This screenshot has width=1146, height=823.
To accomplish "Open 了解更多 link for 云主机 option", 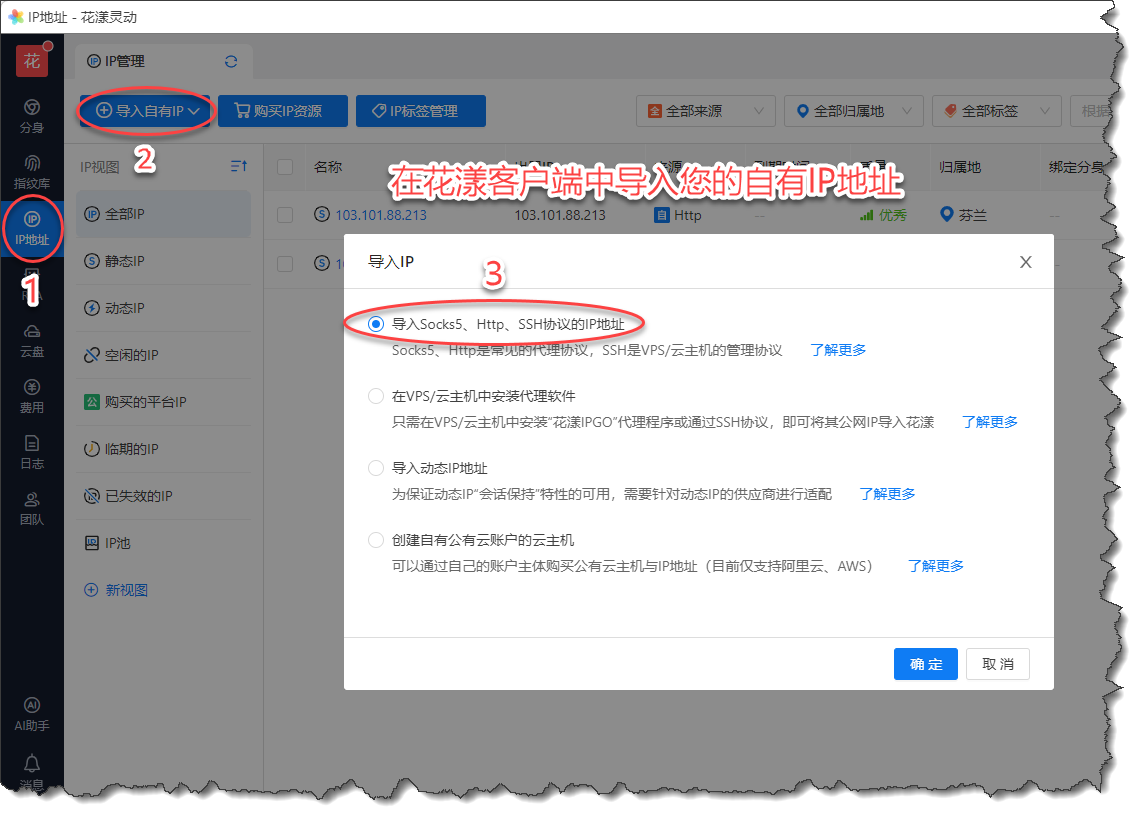I will click(x=936, y=566).
